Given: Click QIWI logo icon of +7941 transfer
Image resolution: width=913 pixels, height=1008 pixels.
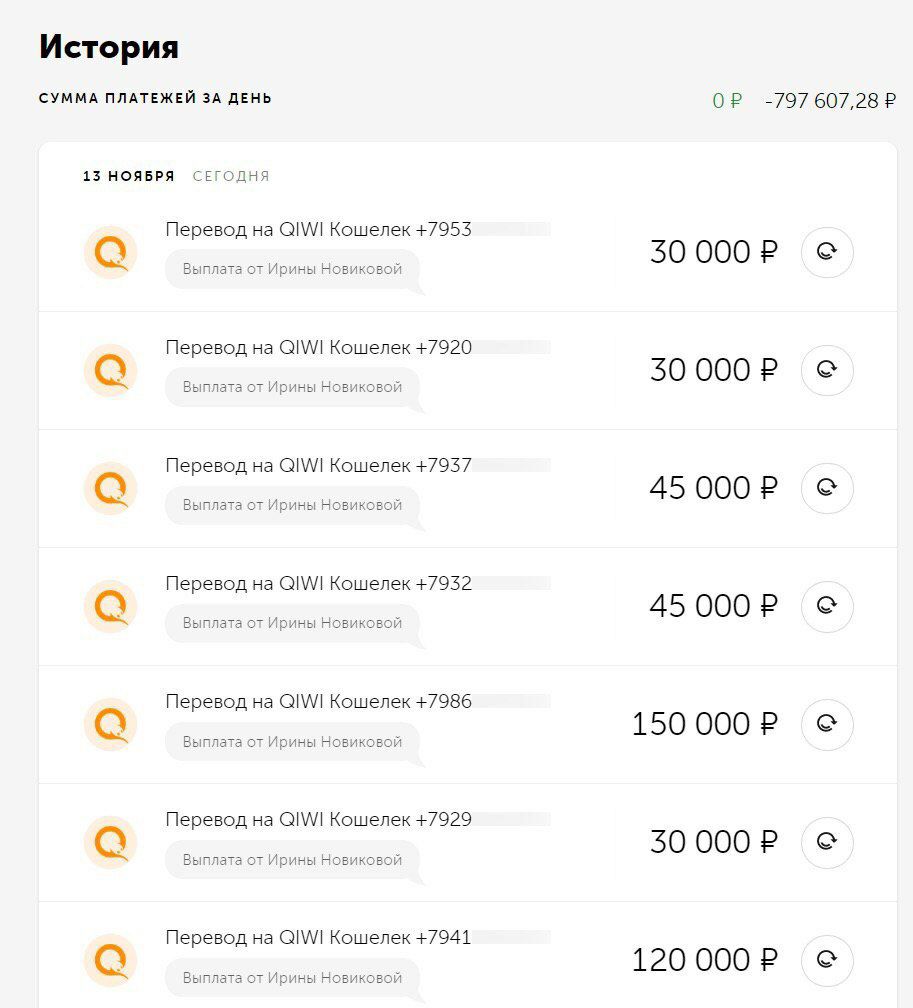Looking at the screenshot, I should tap(111, 960).
